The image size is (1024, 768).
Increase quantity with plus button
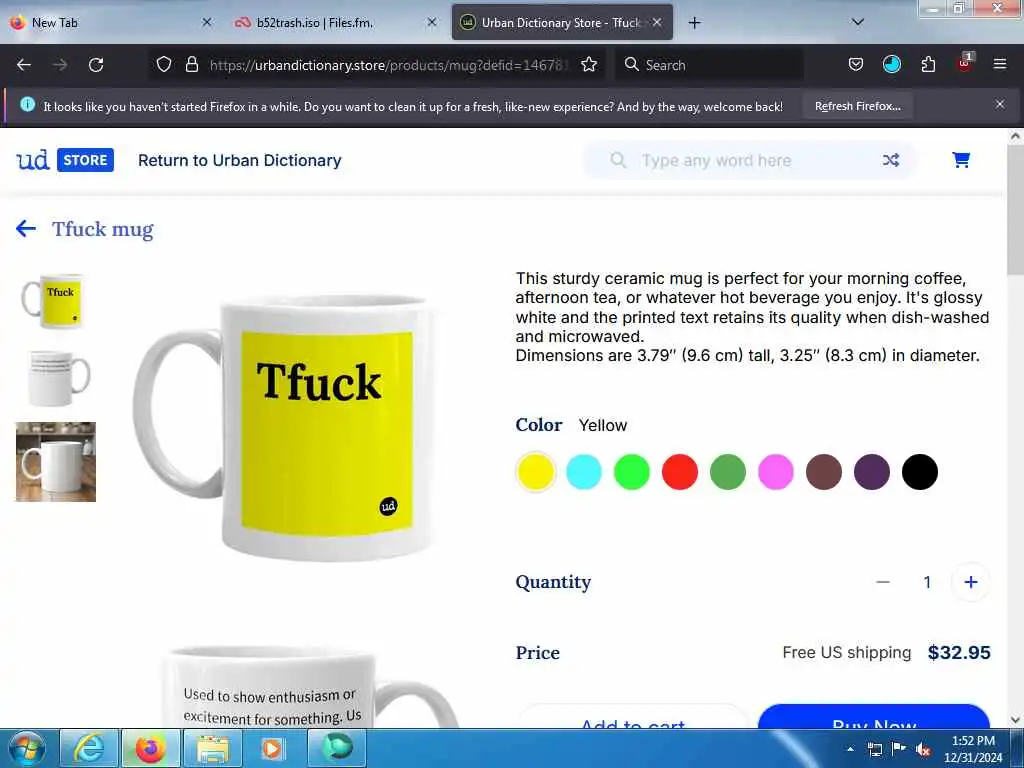(971, 582)
